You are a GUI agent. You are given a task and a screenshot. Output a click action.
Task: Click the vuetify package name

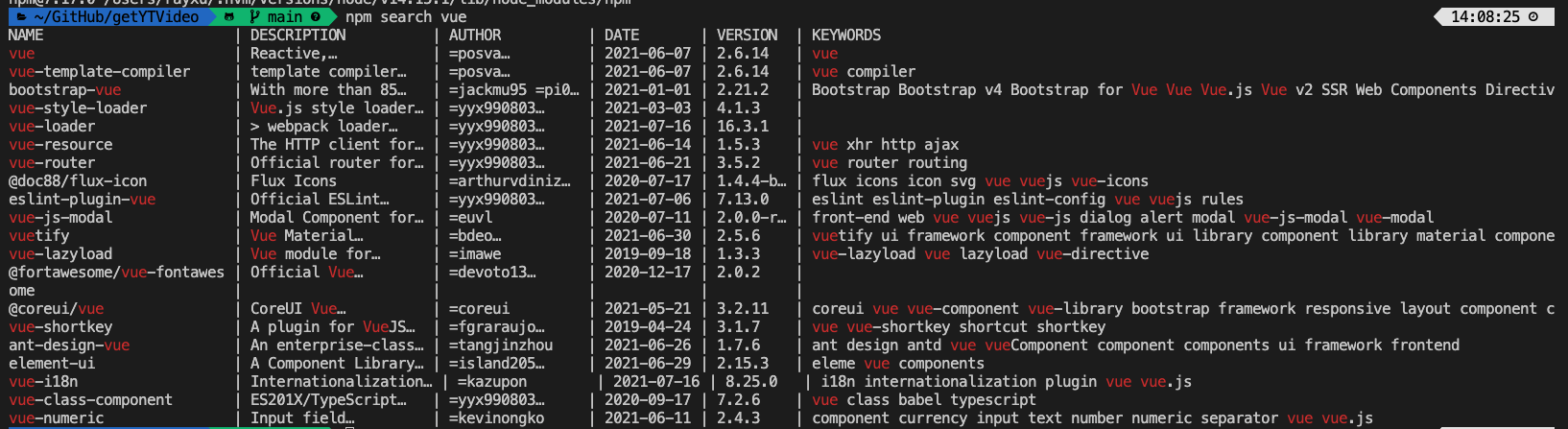(38, 236)
